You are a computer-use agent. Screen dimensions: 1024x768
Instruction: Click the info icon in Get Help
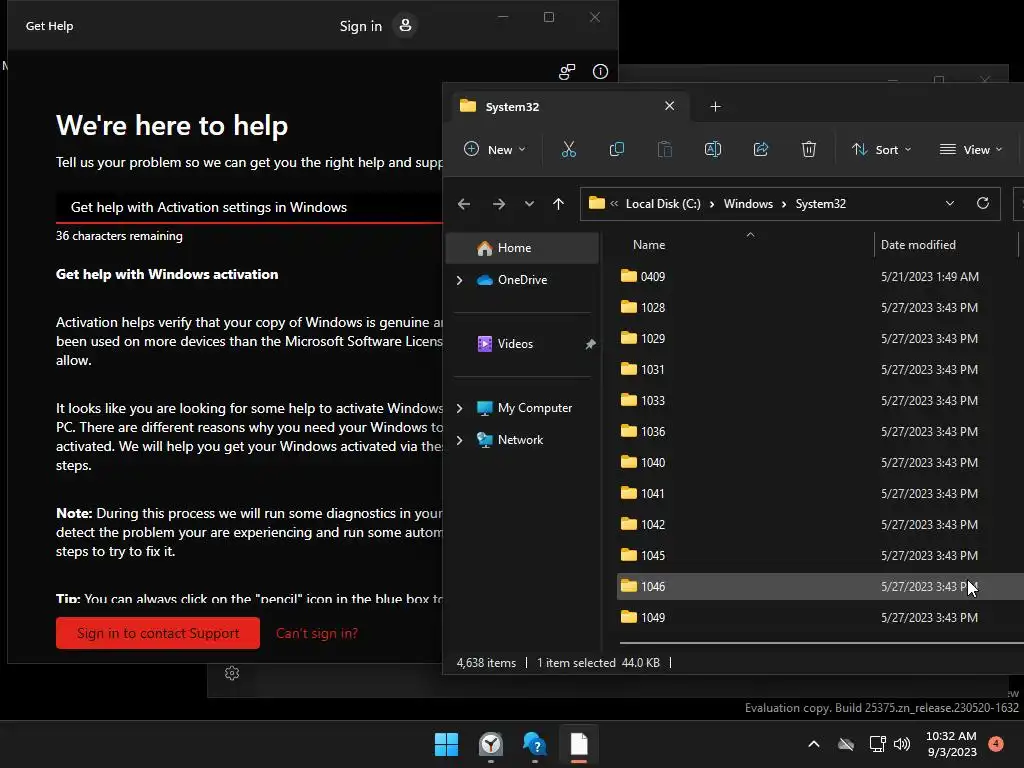[600, 71]
